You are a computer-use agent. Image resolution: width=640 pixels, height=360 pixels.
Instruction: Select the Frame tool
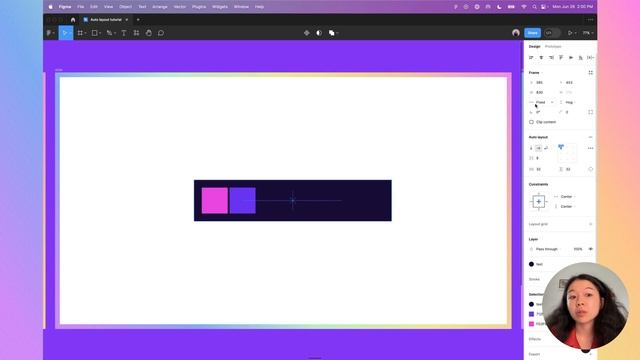coord(80,33)
